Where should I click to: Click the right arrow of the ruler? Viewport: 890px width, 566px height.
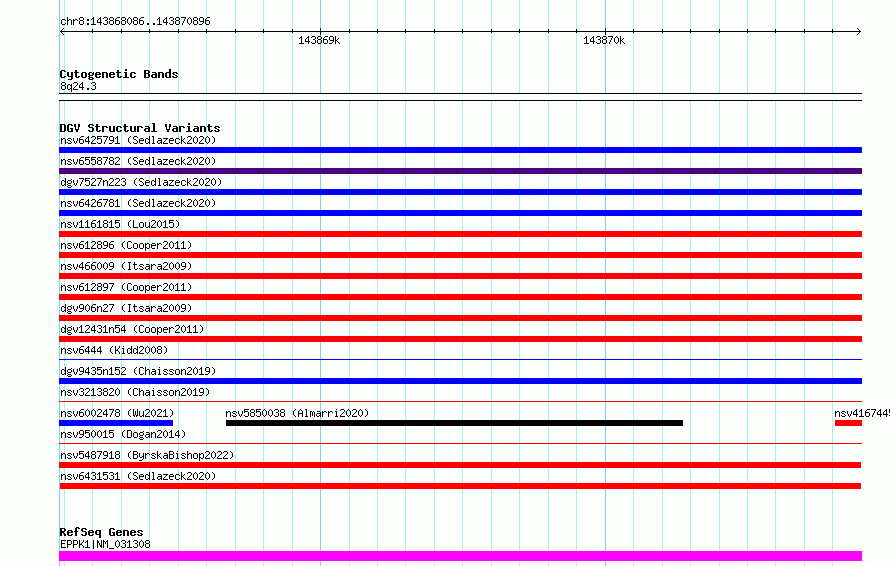[859, 32]
